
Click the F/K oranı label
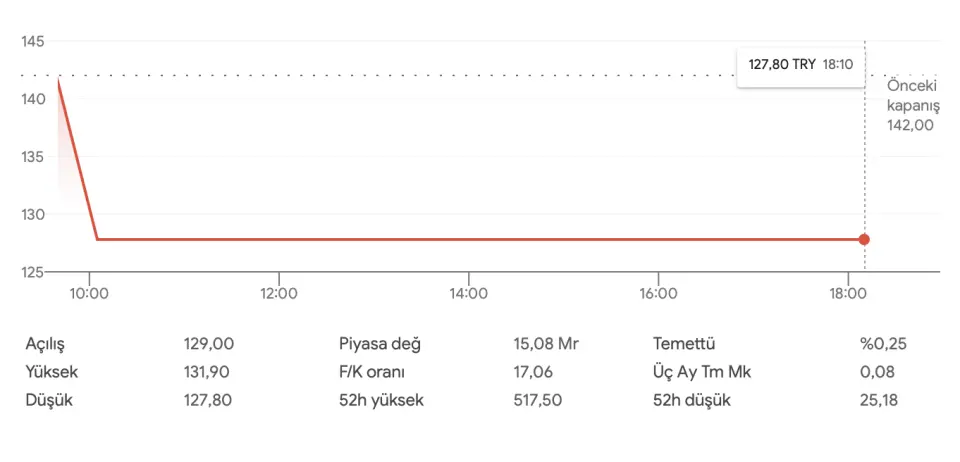point(375,372)
